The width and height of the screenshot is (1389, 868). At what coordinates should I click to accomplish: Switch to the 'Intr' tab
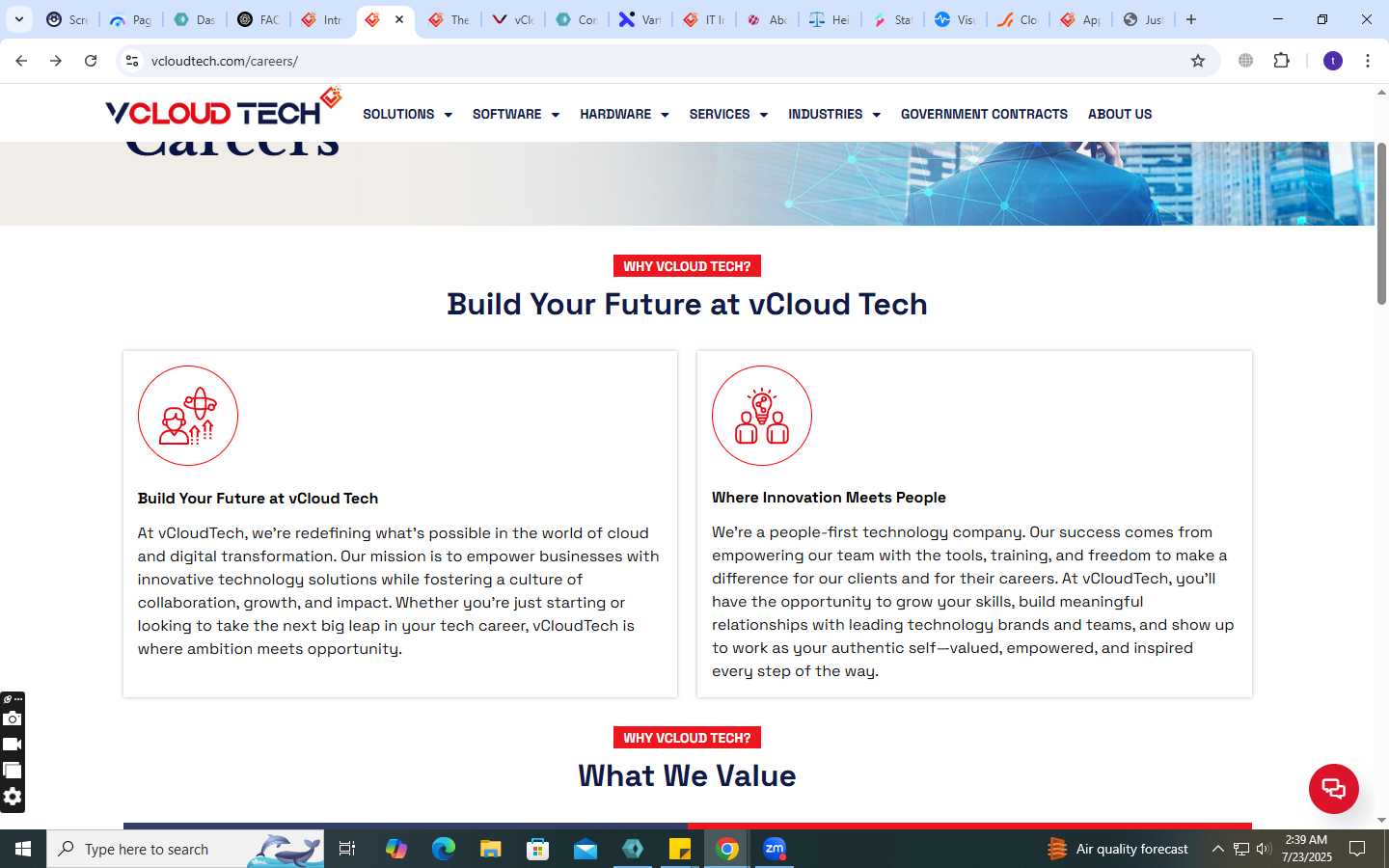tap(321, 19)
